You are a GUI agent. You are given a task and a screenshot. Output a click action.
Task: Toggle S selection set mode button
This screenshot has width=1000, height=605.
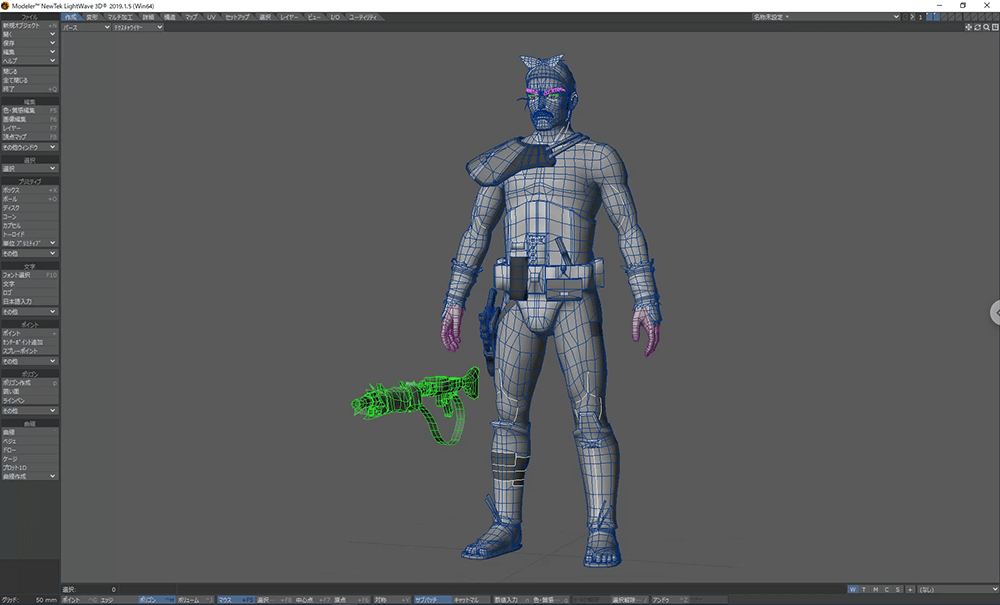(x=897, y=590)
